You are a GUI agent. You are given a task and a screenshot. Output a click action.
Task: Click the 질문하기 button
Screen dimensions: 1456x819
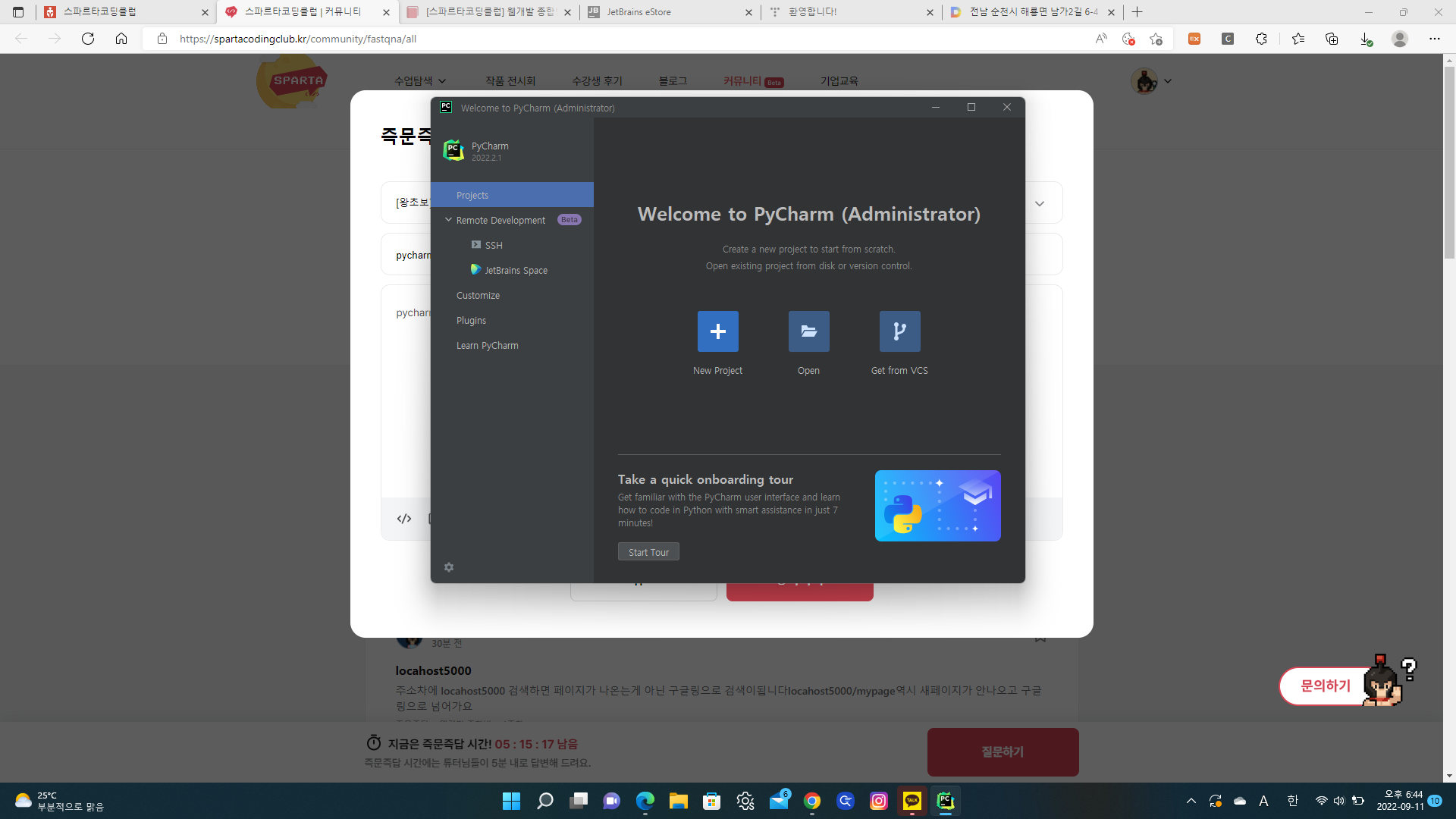pos(1003,752)
